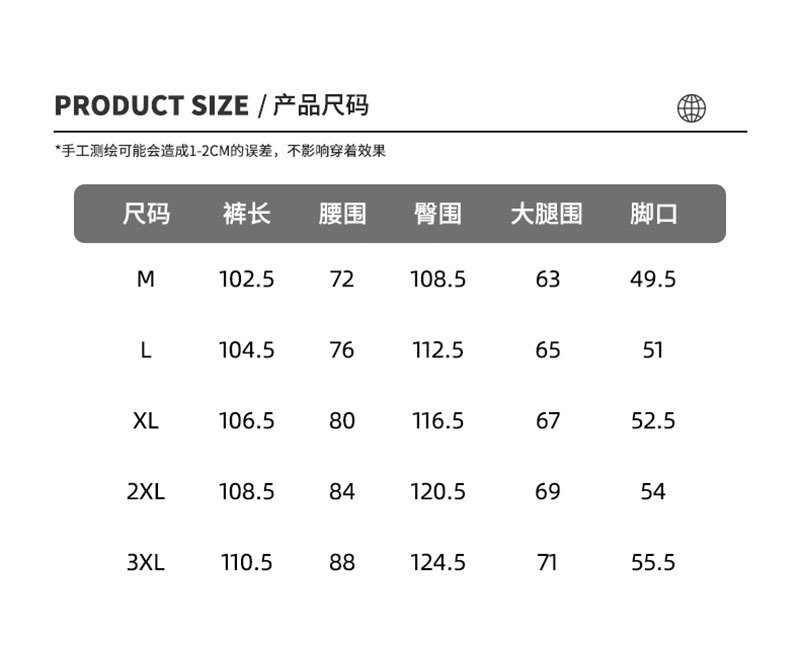The width and height of the screenshot is (800, 671).
Task: Select the 2XL size row label
Action: 146,492
